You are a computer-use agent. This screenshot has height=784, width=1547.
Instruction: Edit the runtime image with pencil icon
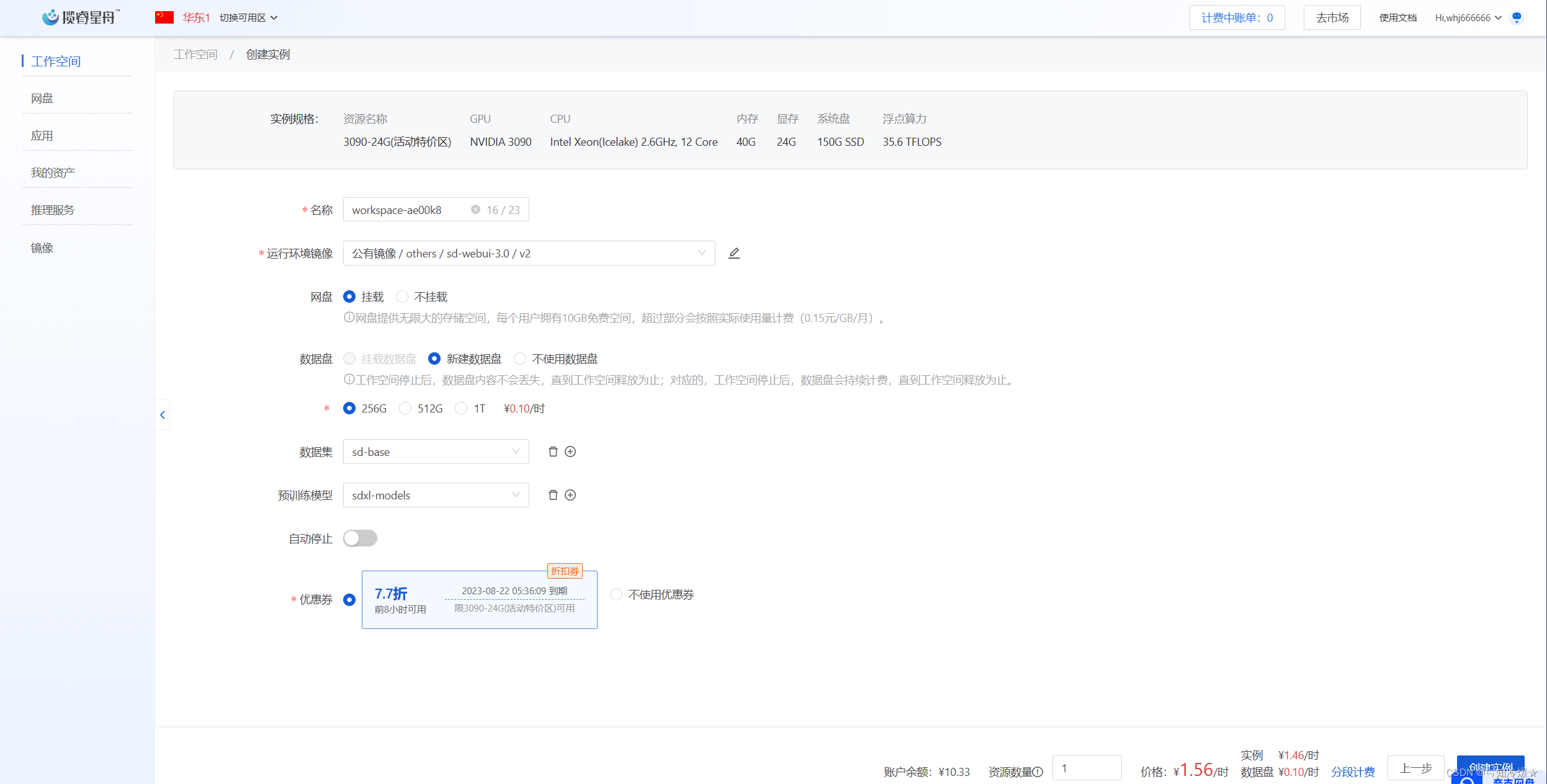point(734,253)
